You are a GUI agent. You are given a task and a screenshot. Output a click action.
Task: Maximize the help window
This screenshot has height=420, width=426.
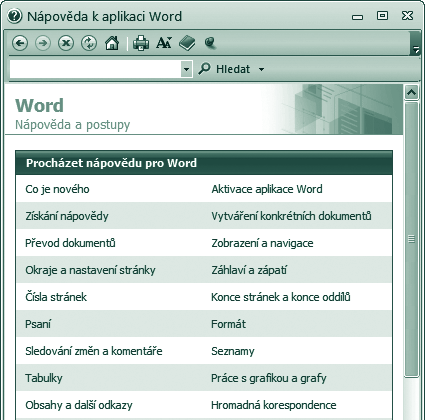382,16
